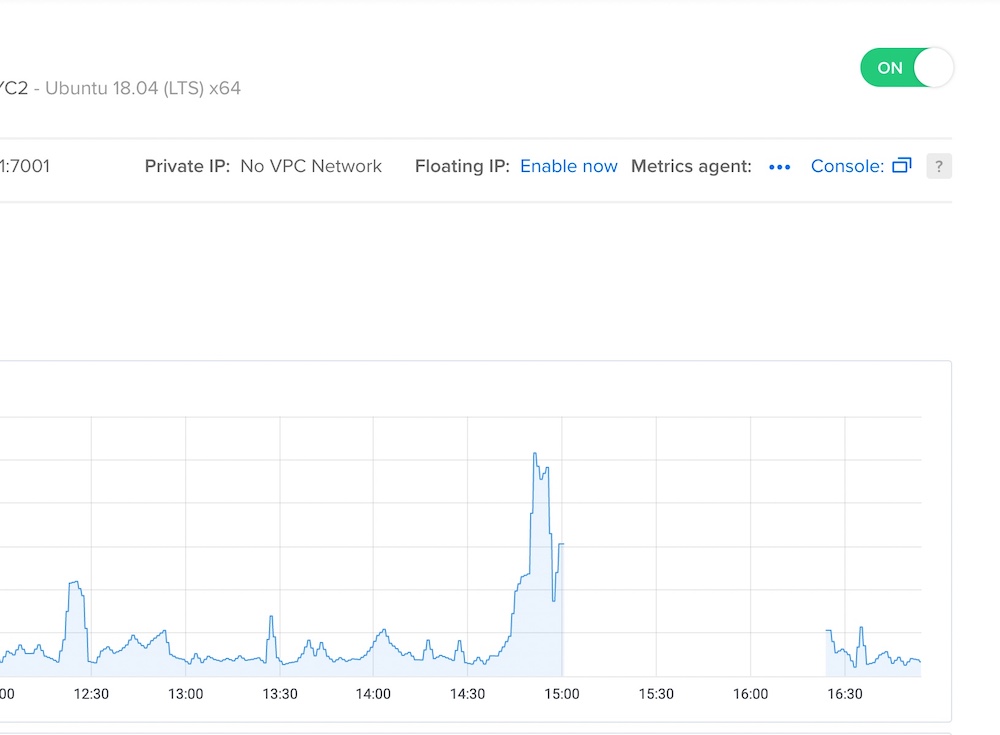Click the Console link
Image resolution: width=1000 pixels, height=735 pixels.
point(846,166)
